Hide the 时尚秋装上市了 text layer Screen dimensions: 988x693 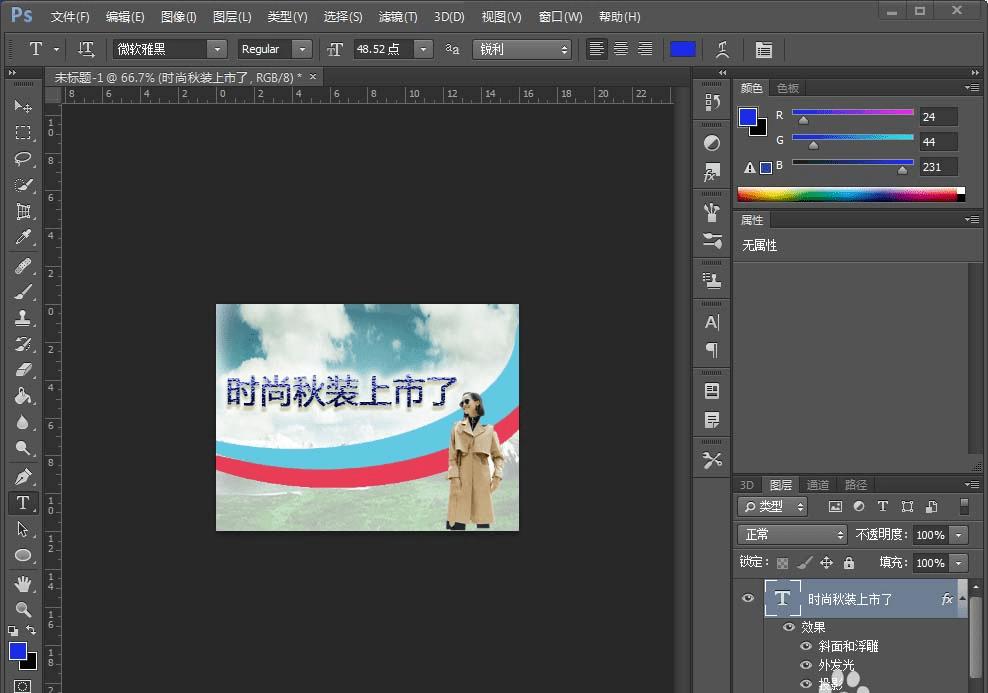point(747,598)
